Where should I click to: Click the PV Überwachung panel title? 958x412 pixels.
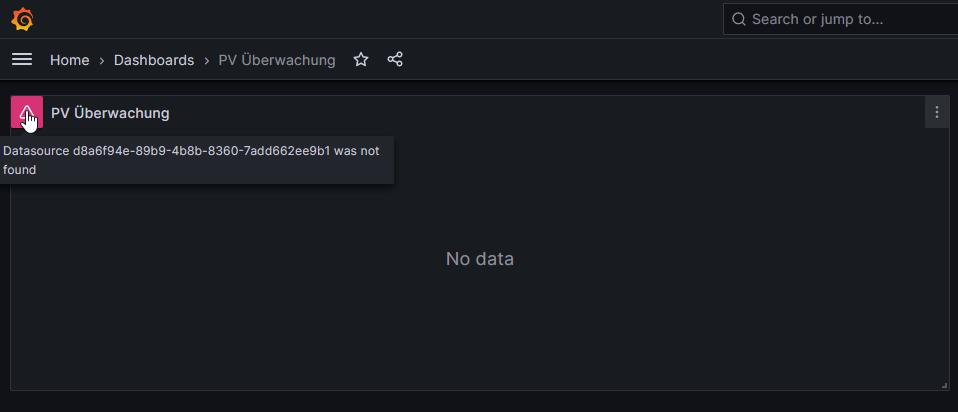(110, 113)
